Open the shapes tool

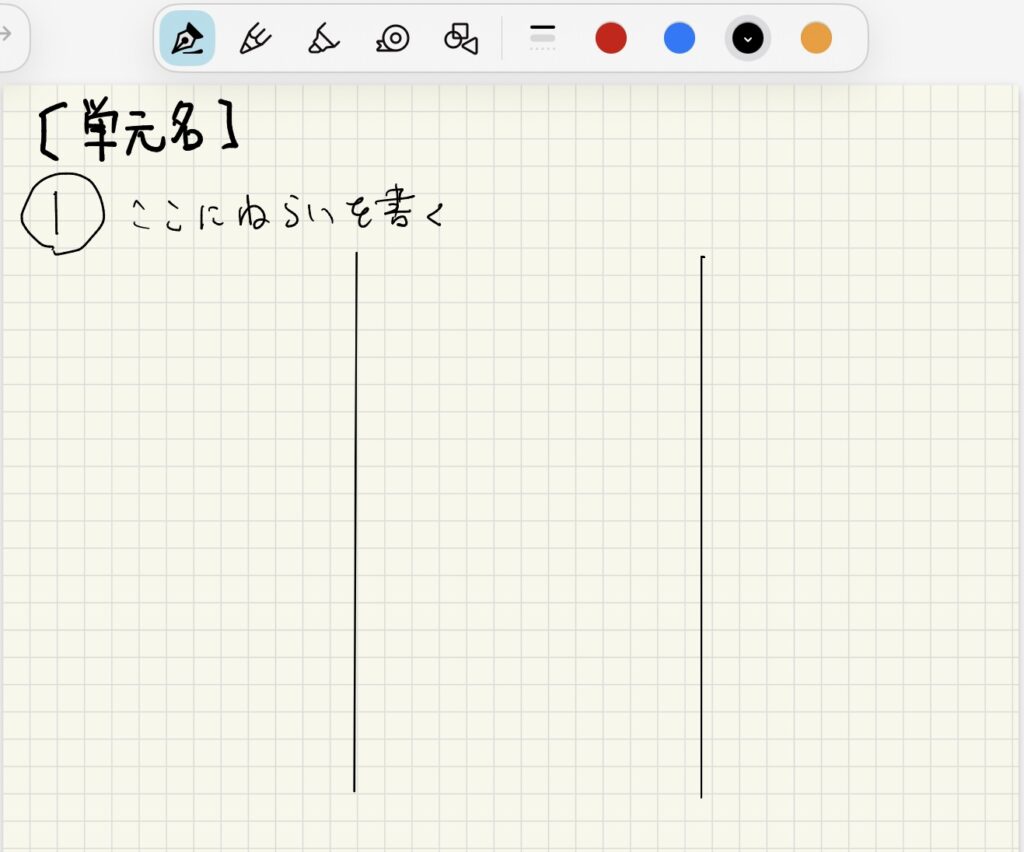point(461,39)
